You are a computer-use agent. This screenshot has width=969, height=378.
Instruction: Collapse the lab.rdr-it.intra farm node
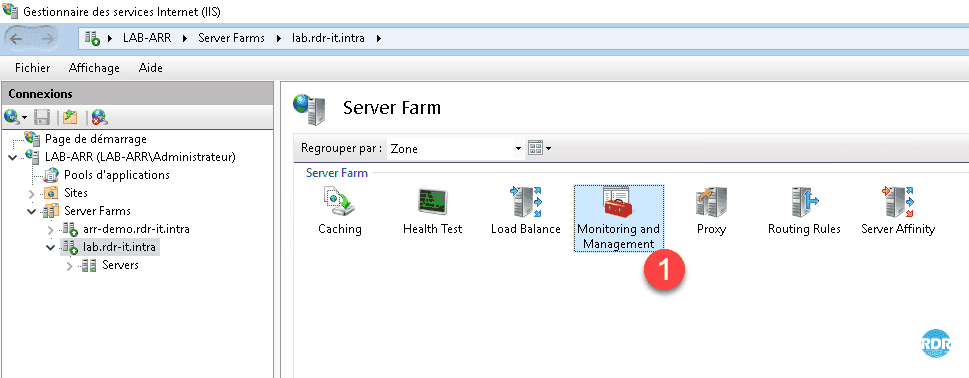pos(51,248)
